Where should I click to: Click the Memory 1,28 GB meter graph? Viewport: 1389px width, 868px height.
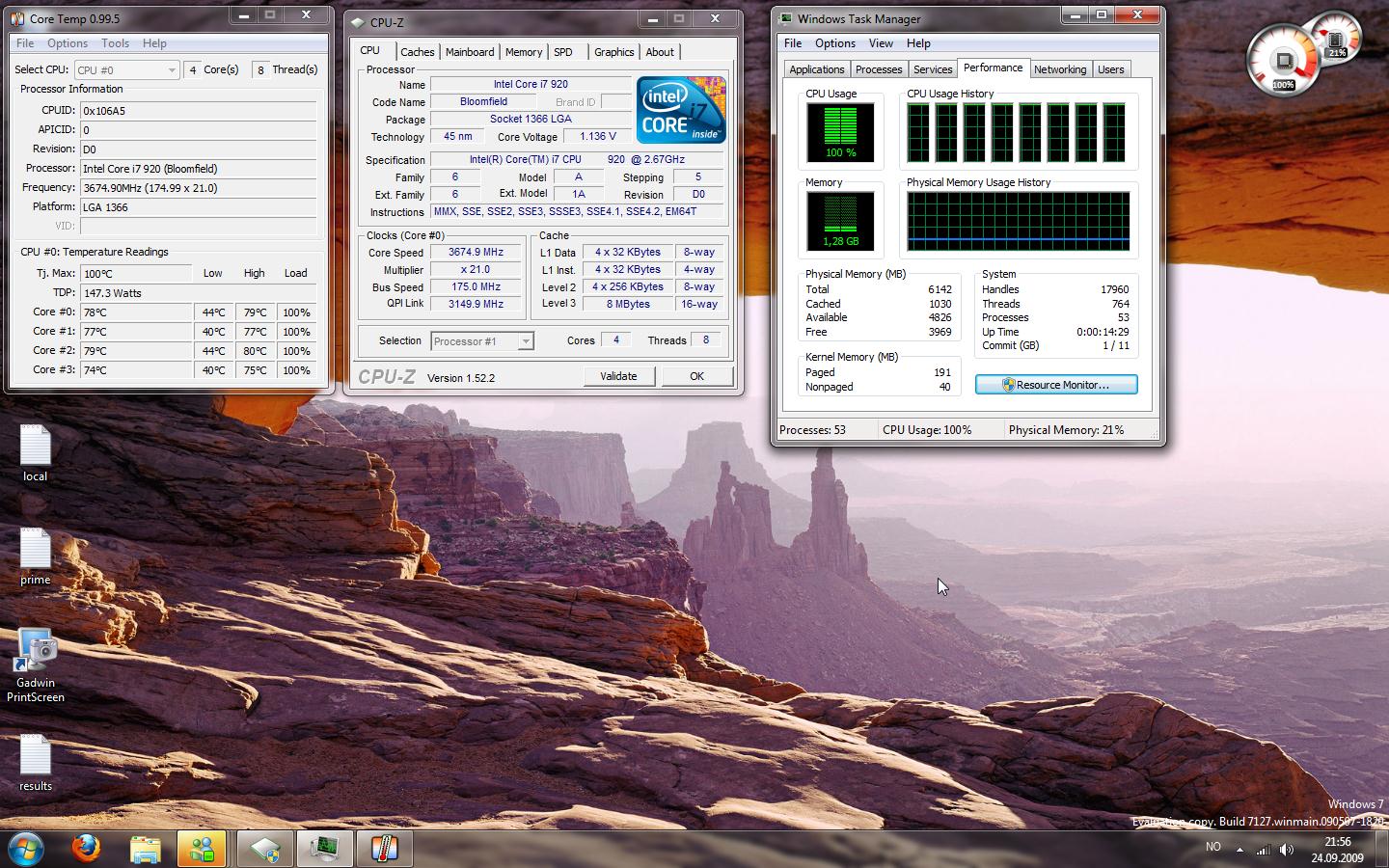(840, 221)
